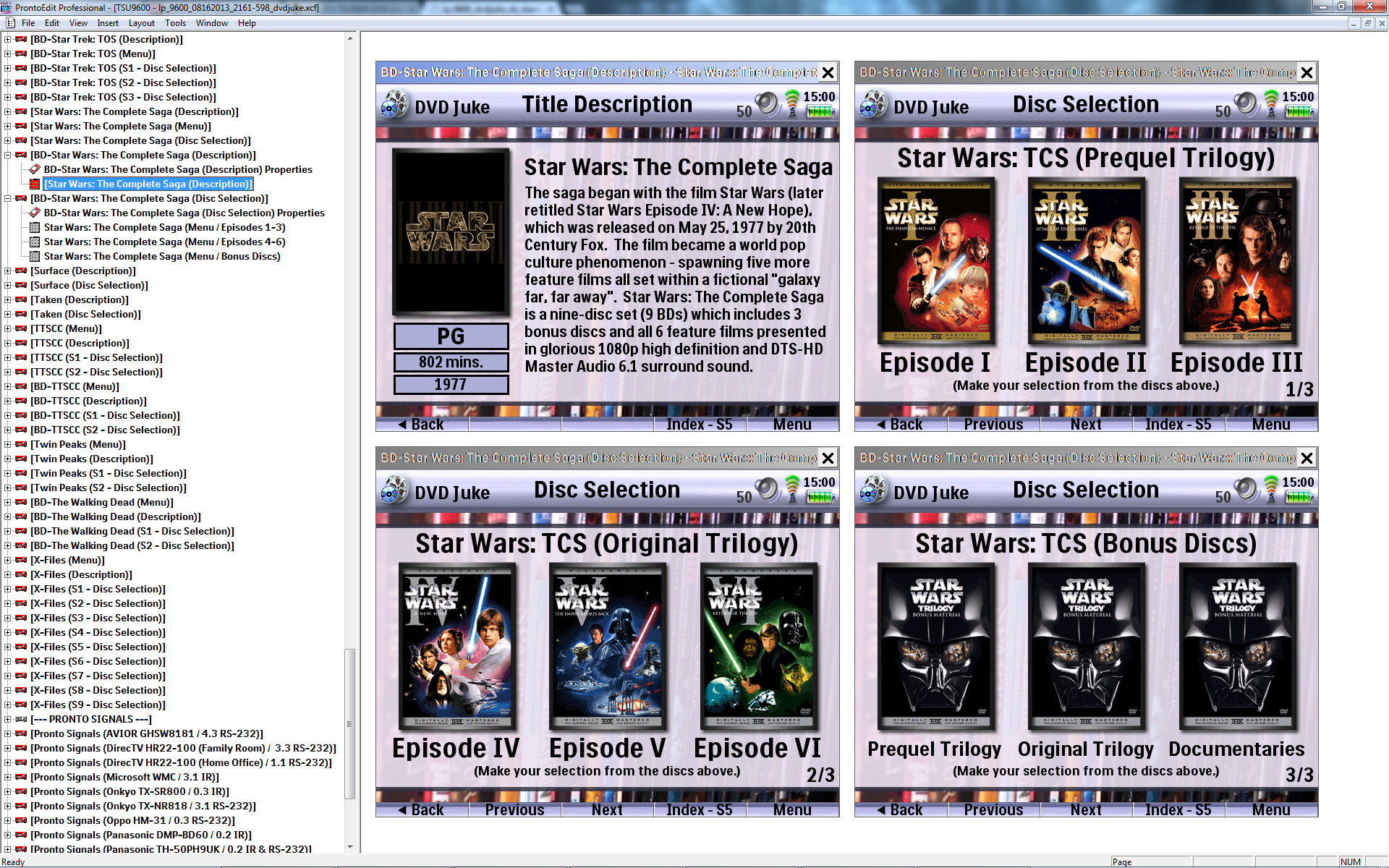Click the device icon beside [X-Files (Menu)]

[x=21, y=560]
